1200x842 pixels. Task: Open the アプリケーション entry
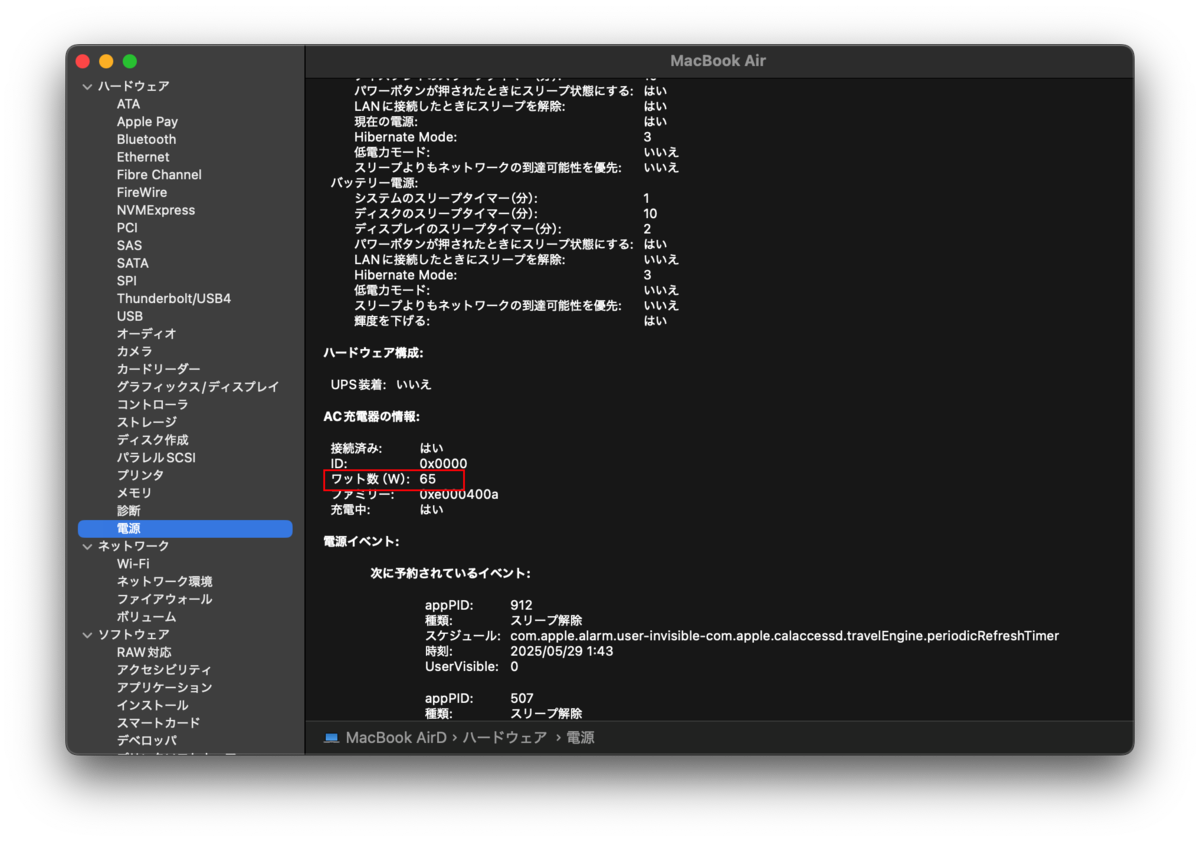point(164,688)
